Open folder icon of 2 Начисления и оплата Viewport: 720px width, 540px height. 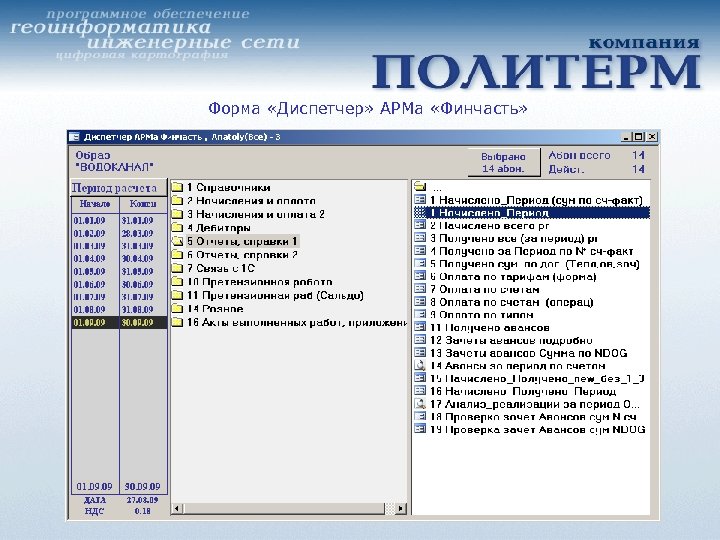[177, 201]
